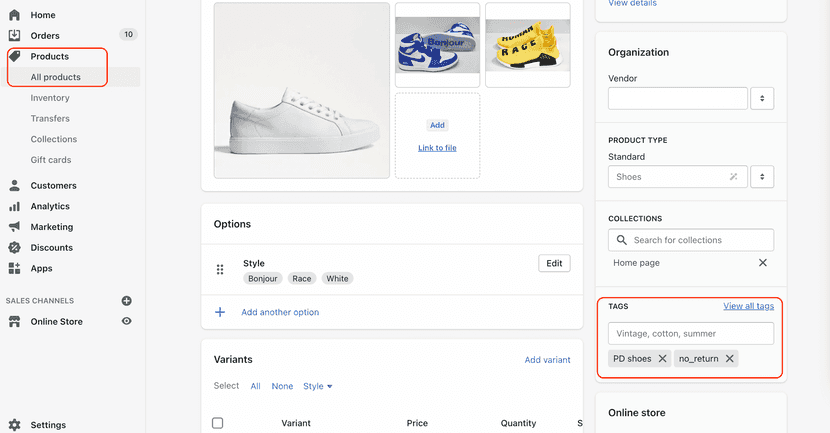
Task: Open Orders from the sidebar icon
Action: pos(14,36)
